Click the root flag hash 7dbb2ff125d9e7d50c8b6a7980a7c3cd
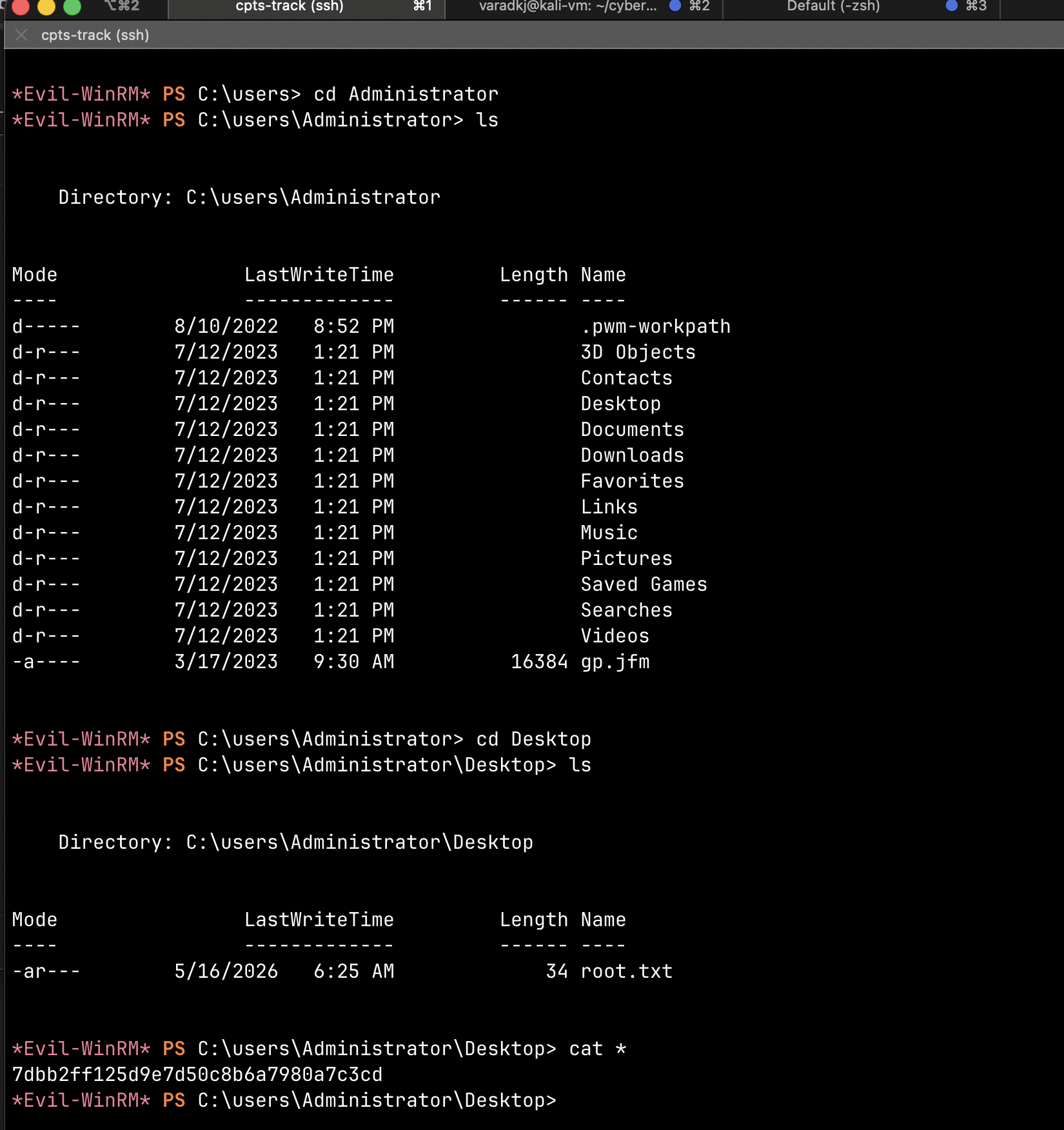Viewport: 1064px width, 1130px height. point(197,1075)
